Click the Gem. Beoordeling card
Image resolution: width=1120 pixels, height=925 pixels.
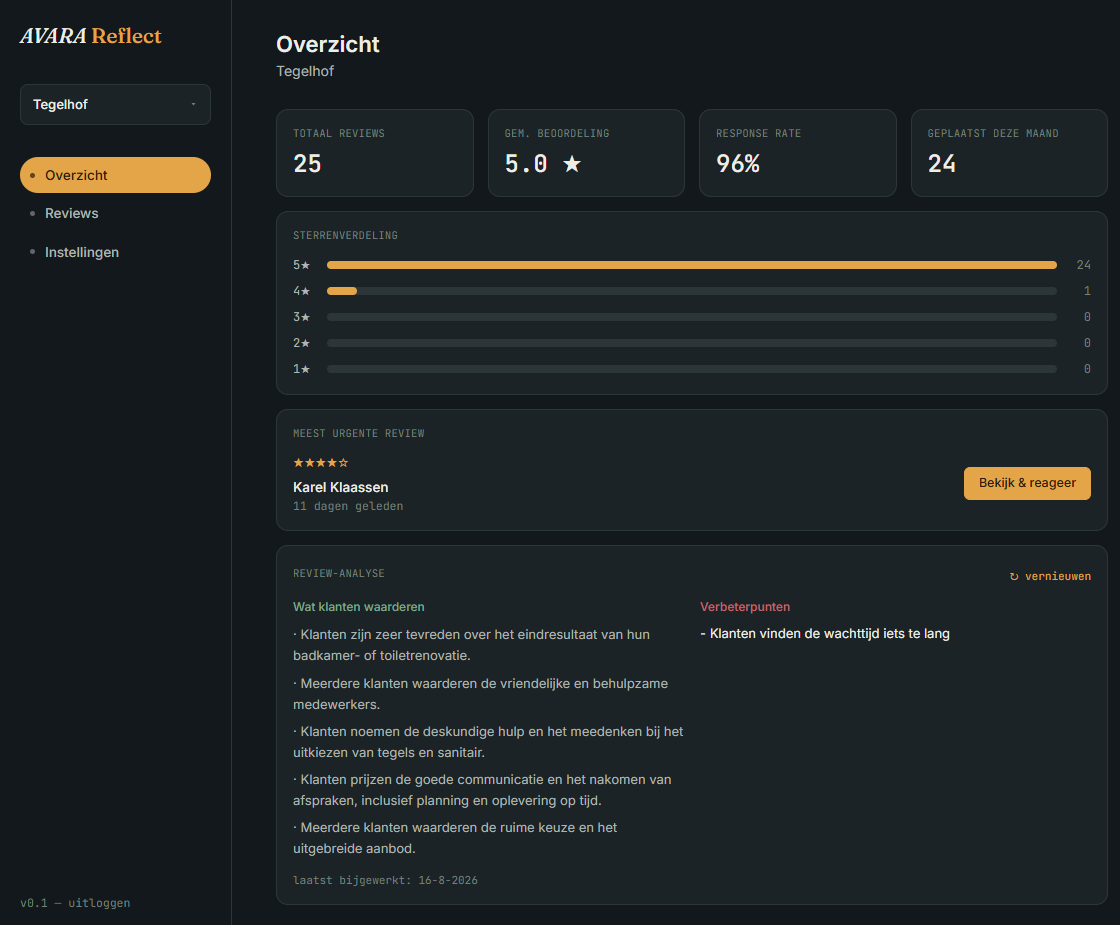[x=586, y=153]
